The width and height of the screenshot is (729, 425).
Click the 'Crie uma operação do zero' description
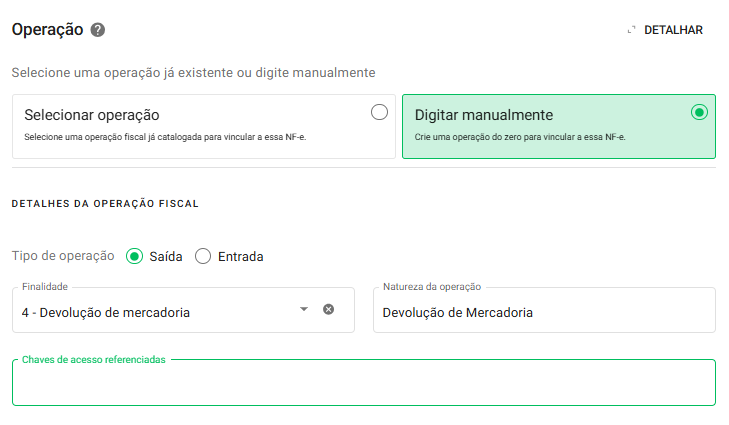(x=520, y=136)
